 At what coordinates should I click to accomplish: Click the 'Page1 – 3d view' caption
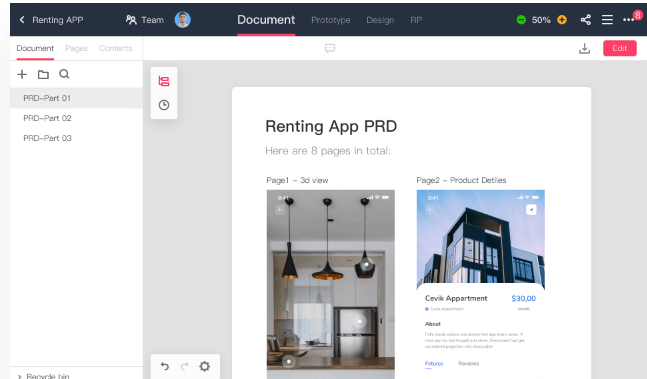[x=297, y=180]
